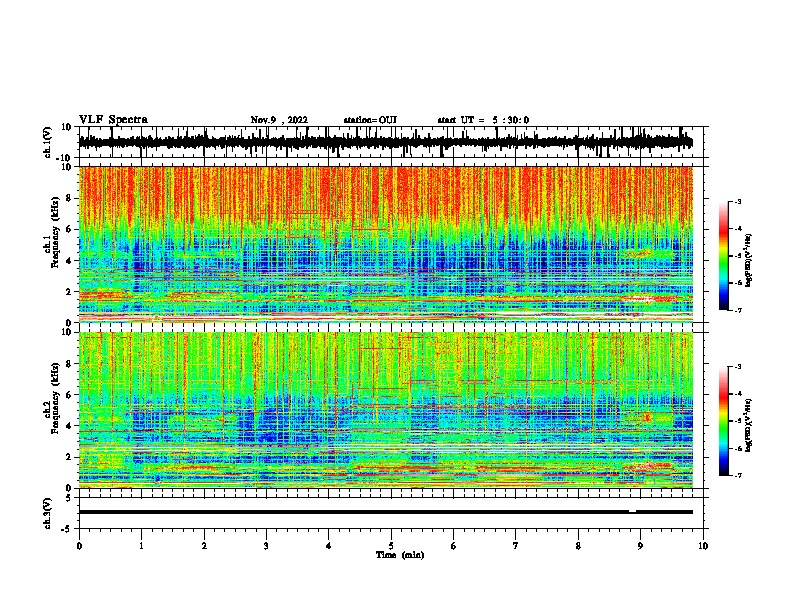
Task: Click the "4" kHz tick on ch.2 spectrogram axis
Action: (x=69, y=426)
